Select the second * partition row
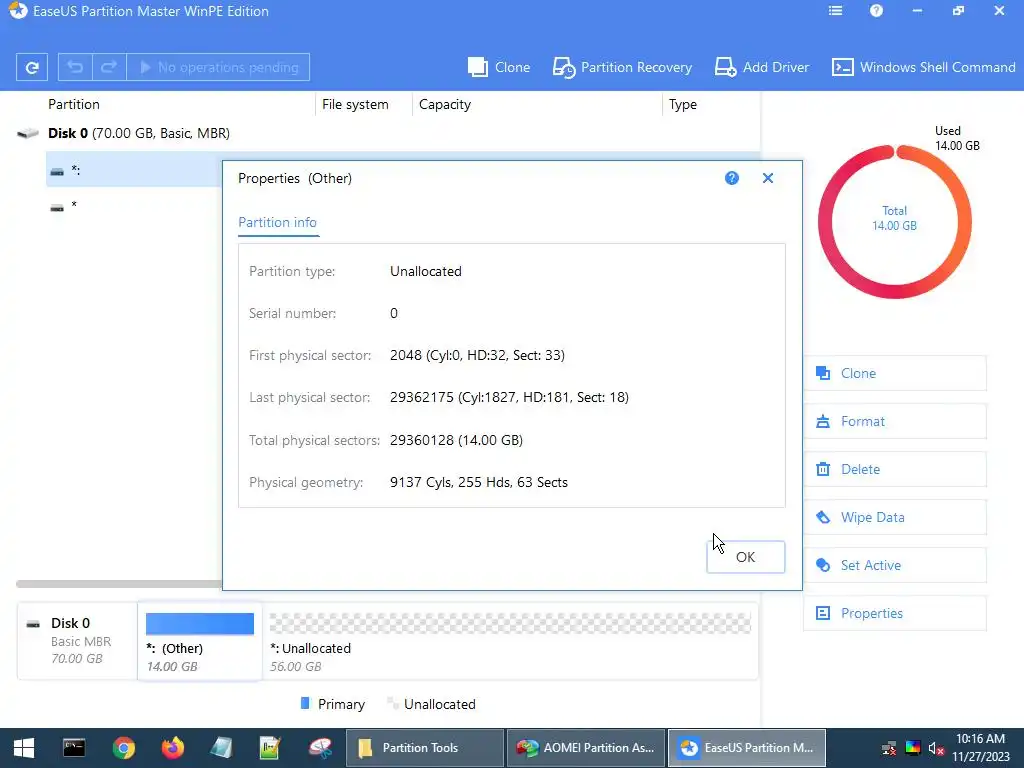1024x768 pixels. click(134, 206)
